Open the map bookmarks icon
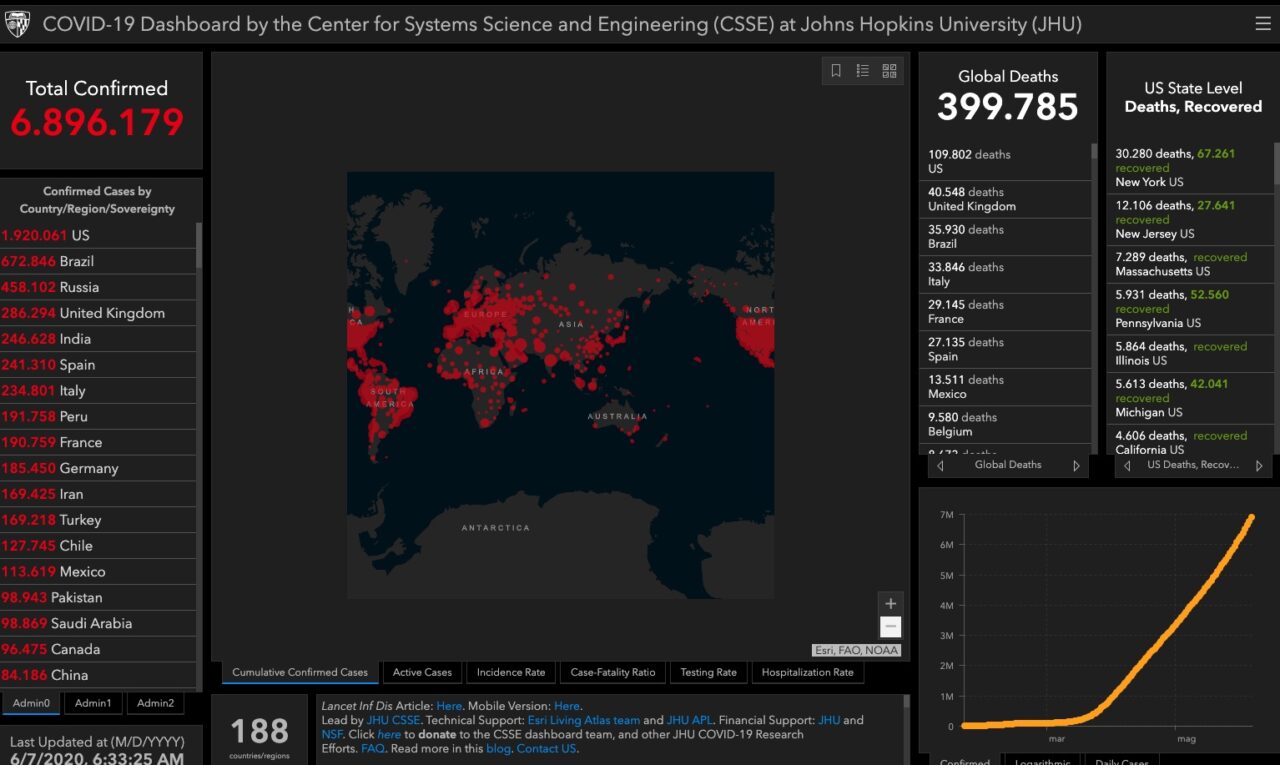 (836, 70)
